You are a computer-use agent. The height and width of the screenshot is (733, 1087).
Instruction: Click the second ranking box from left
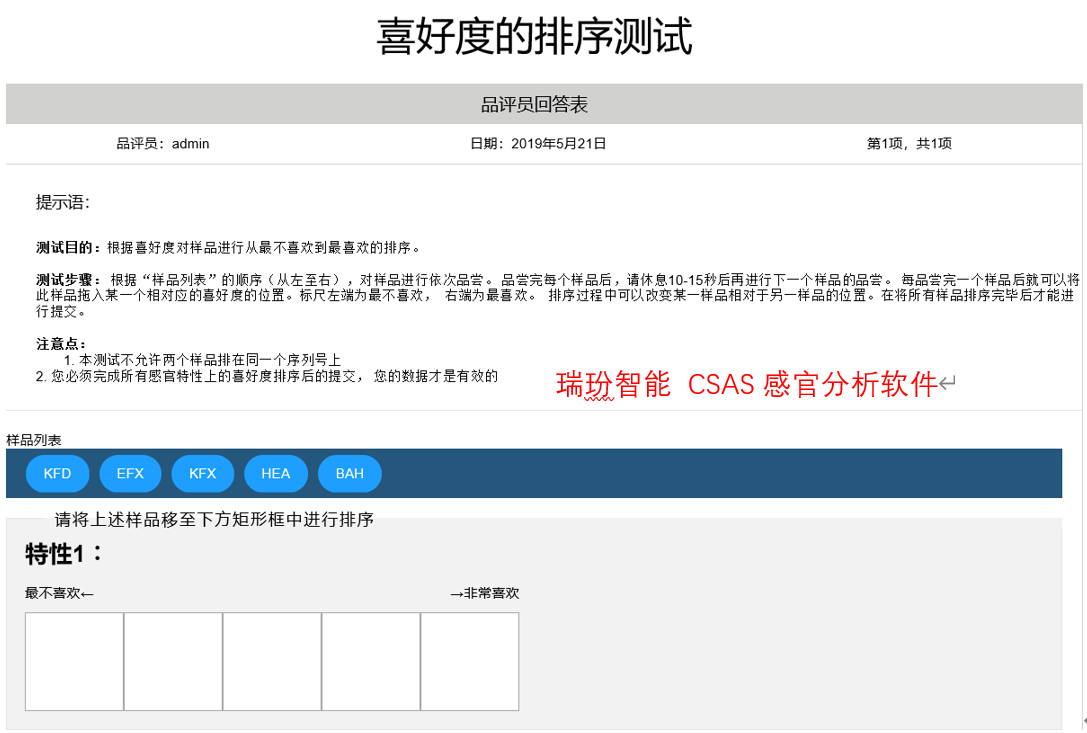click(173, 661)
